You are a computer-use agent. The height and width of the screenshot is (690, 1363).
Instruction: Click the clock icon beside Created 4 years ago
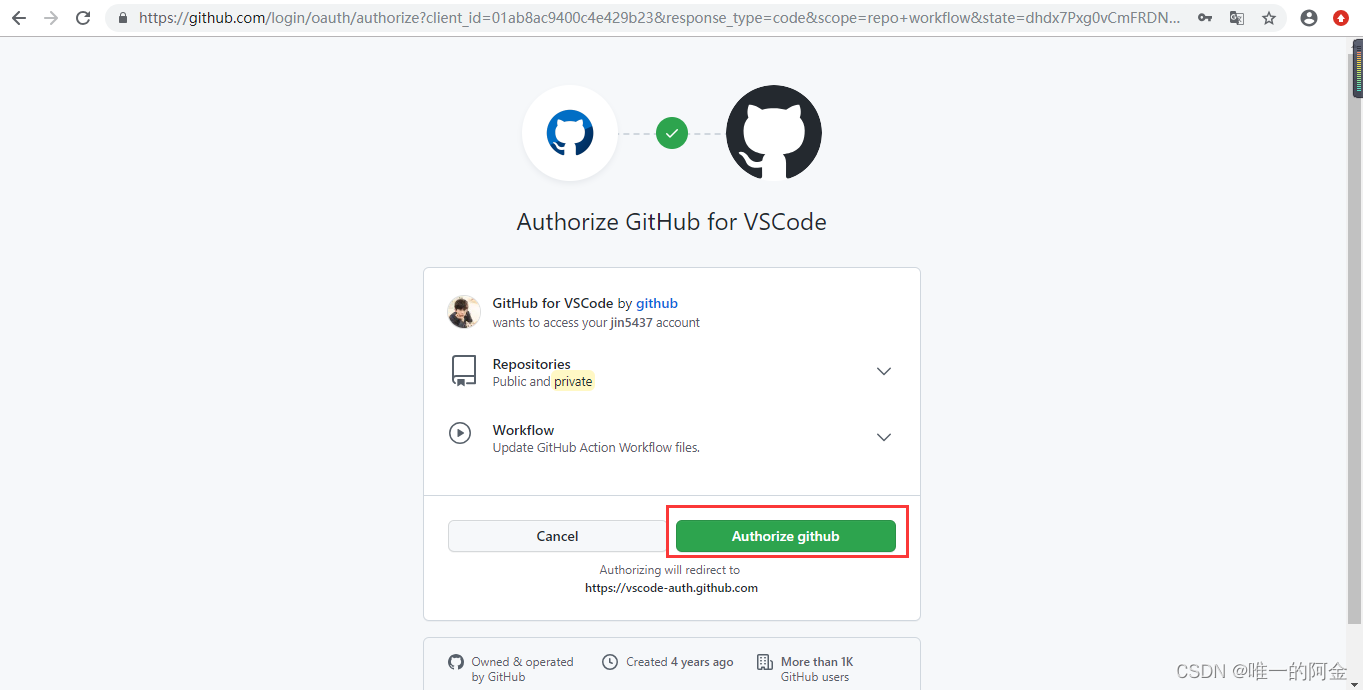point(610,662)
